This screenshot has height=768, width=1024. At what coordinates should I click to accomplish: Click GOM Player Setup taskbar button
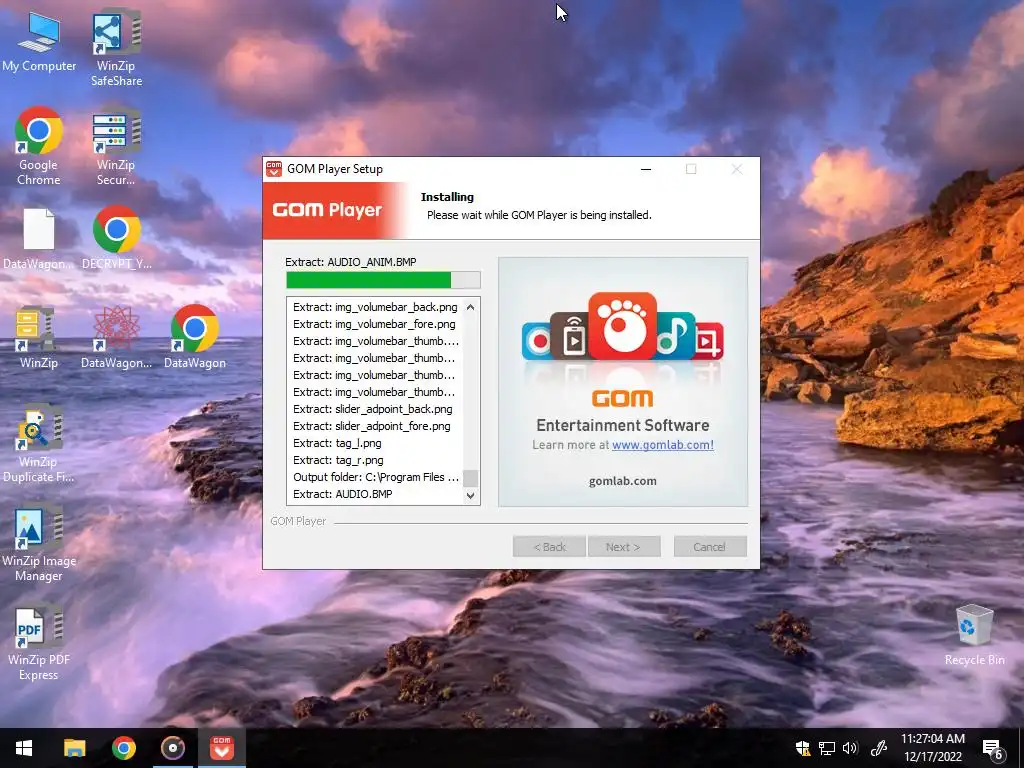coord(222,748)
